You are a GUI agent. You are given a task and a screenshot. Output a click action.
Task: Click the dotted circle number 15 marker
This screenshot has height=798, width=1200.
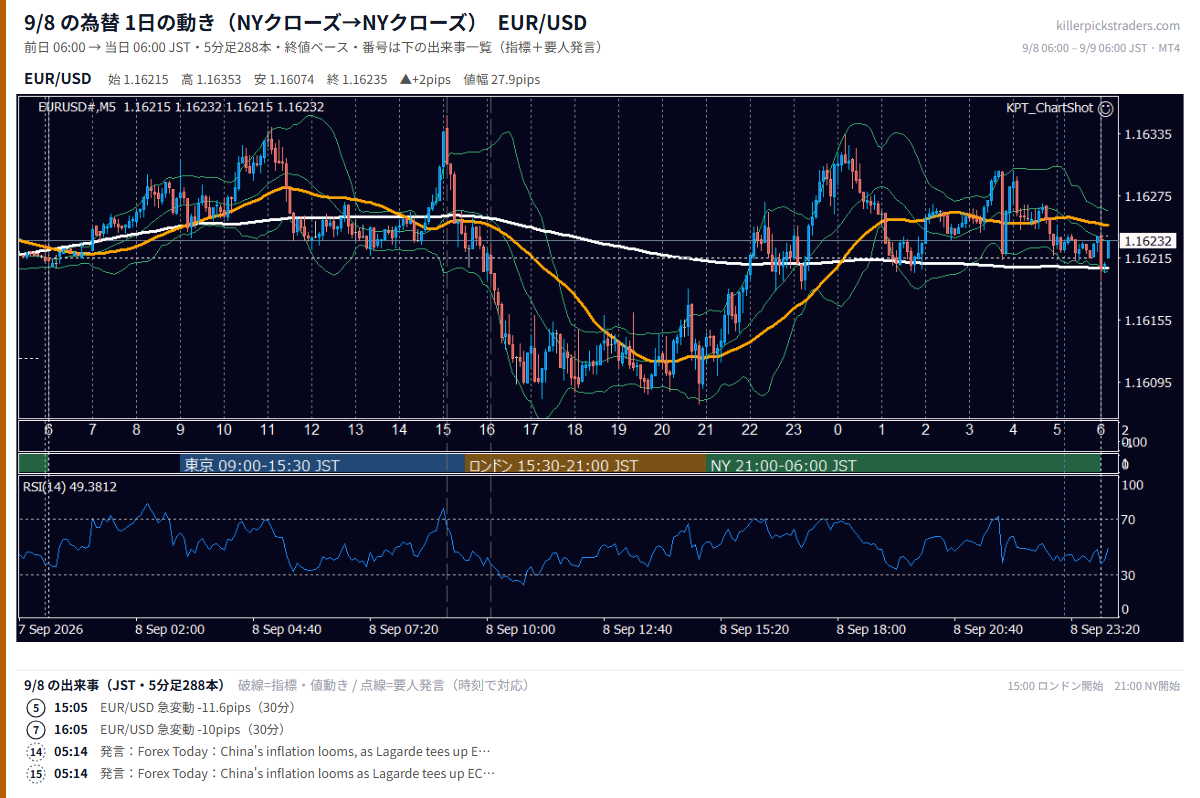click(37, 774)
